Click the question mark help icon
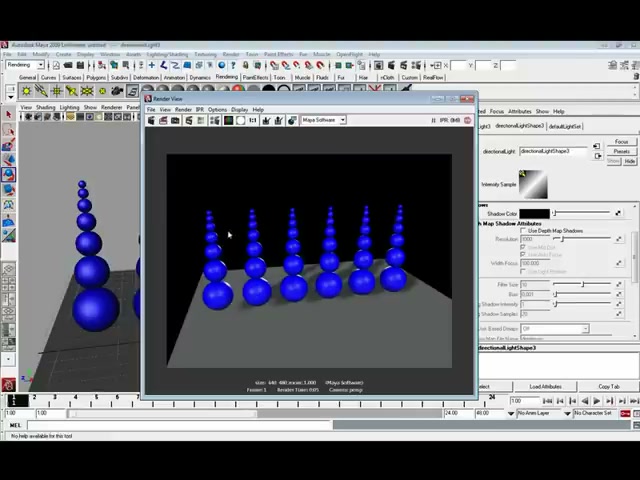The height and width of the screenshot is (480, 640). pyautogui.click(x=233, y=65)
